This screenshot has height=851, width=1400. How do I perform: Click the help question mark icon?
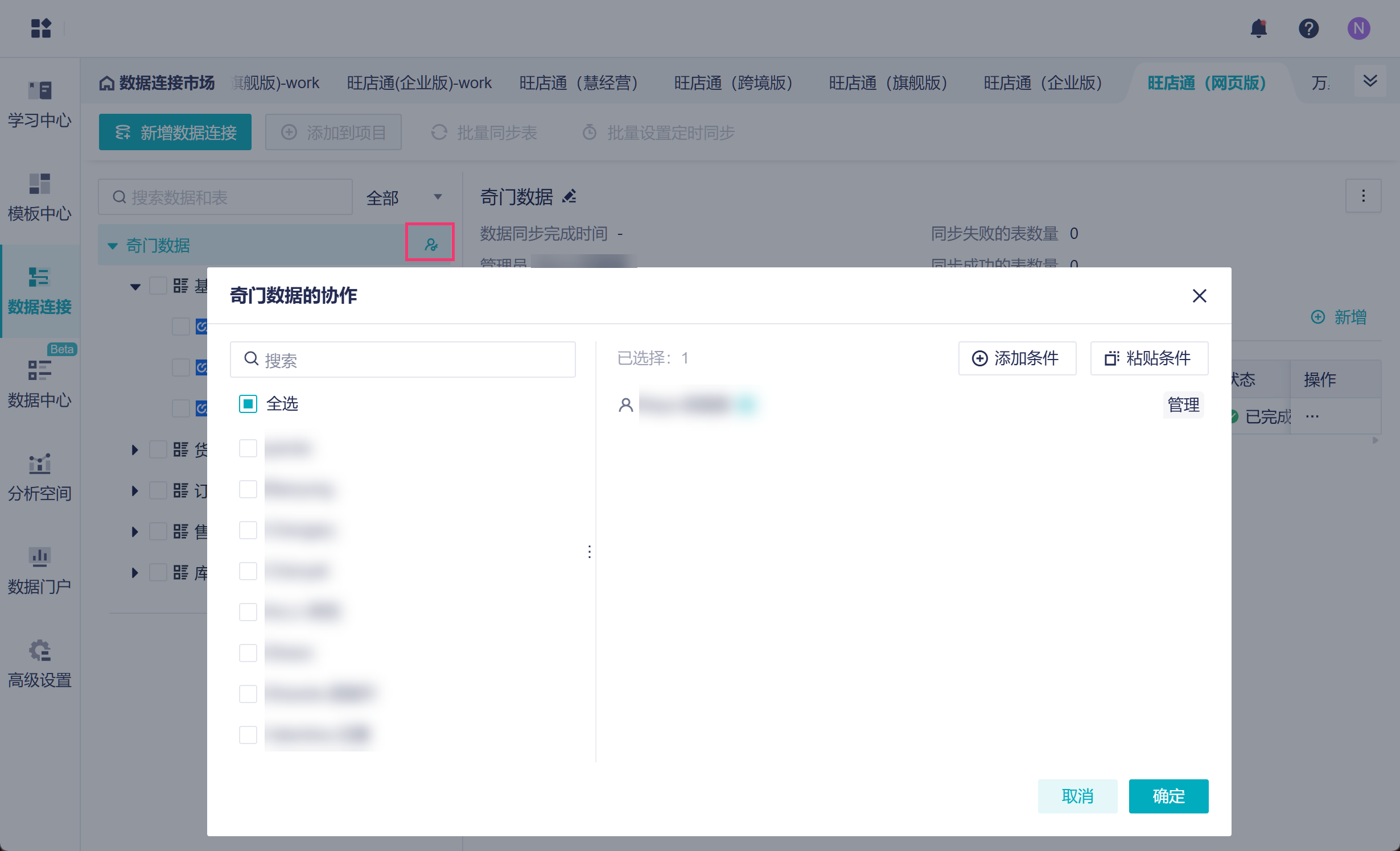tap(1308, 28)
